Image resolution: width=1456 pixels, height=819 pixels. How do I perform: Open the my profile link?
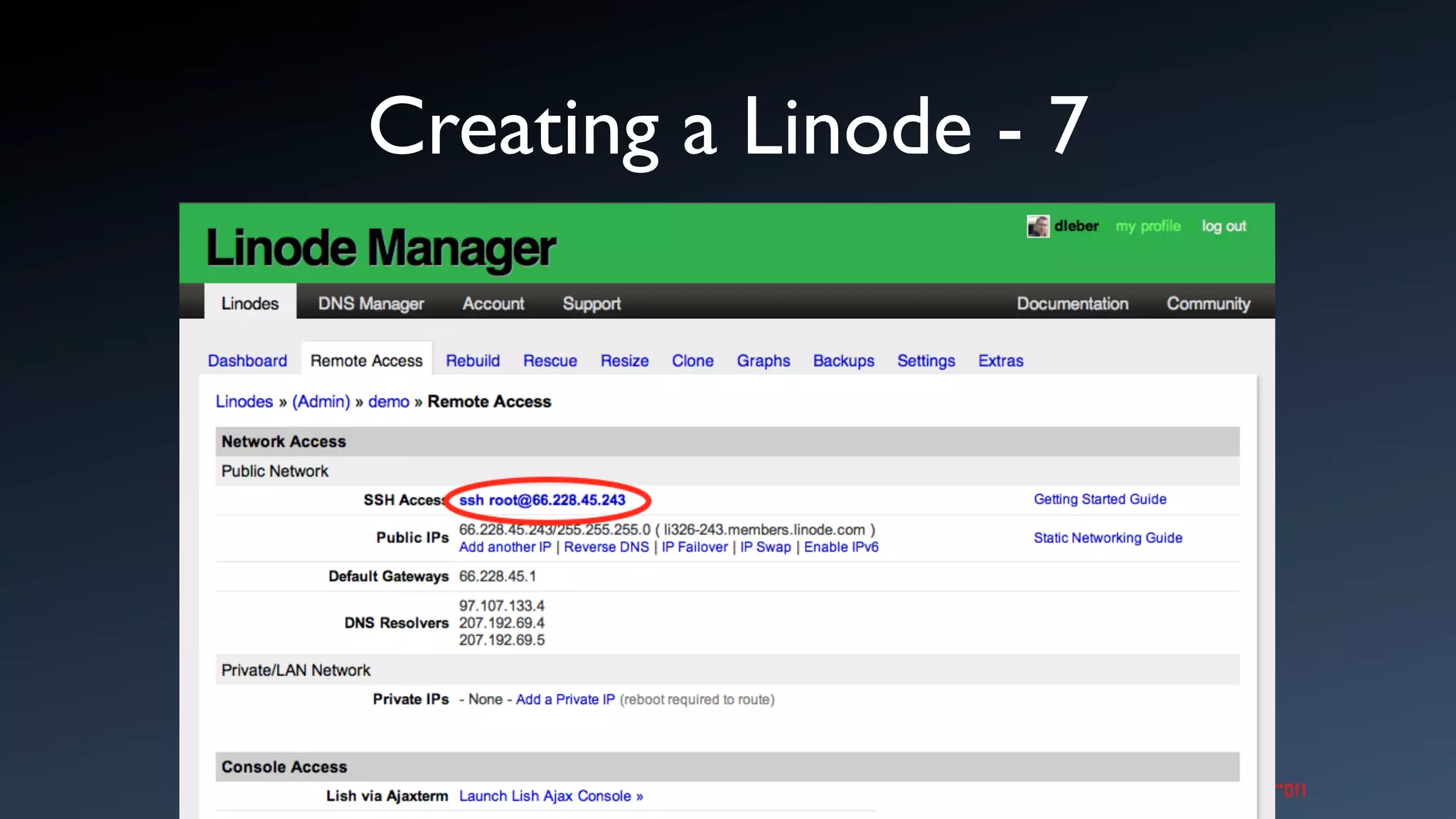click(1147, 226)
